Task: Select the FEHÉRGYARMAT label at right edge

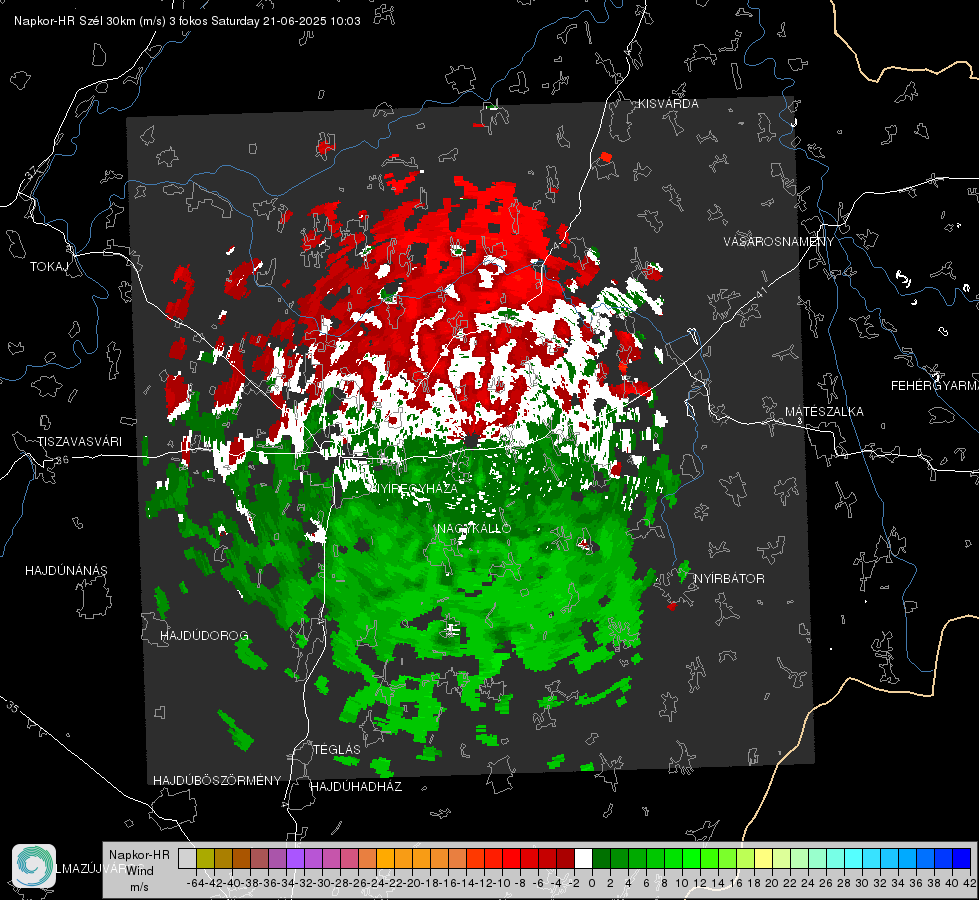Action: pyautogui.click(x=935, y=385)
